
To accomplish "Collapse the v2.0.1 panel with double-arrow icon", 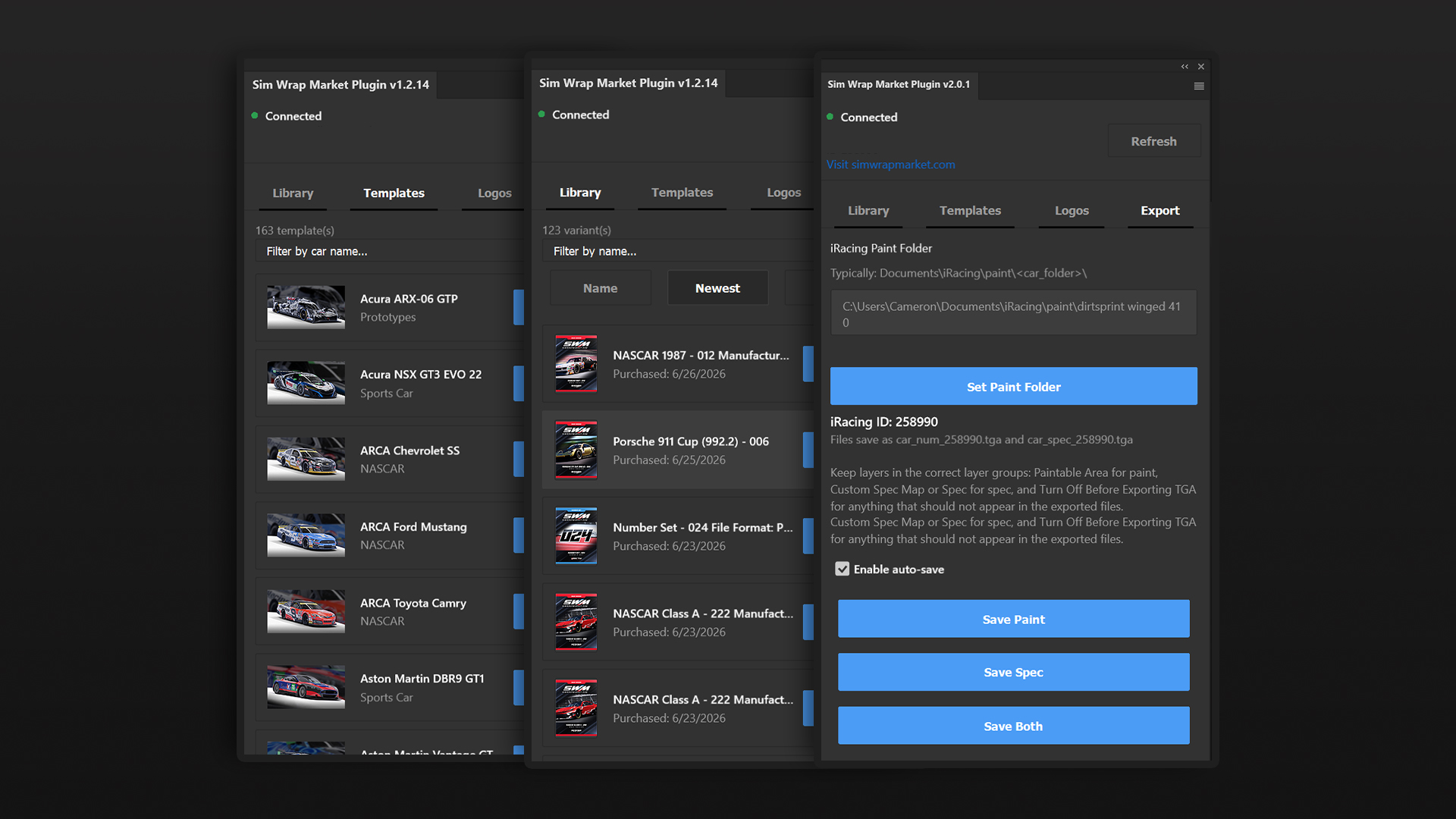I will [1185, 67].
